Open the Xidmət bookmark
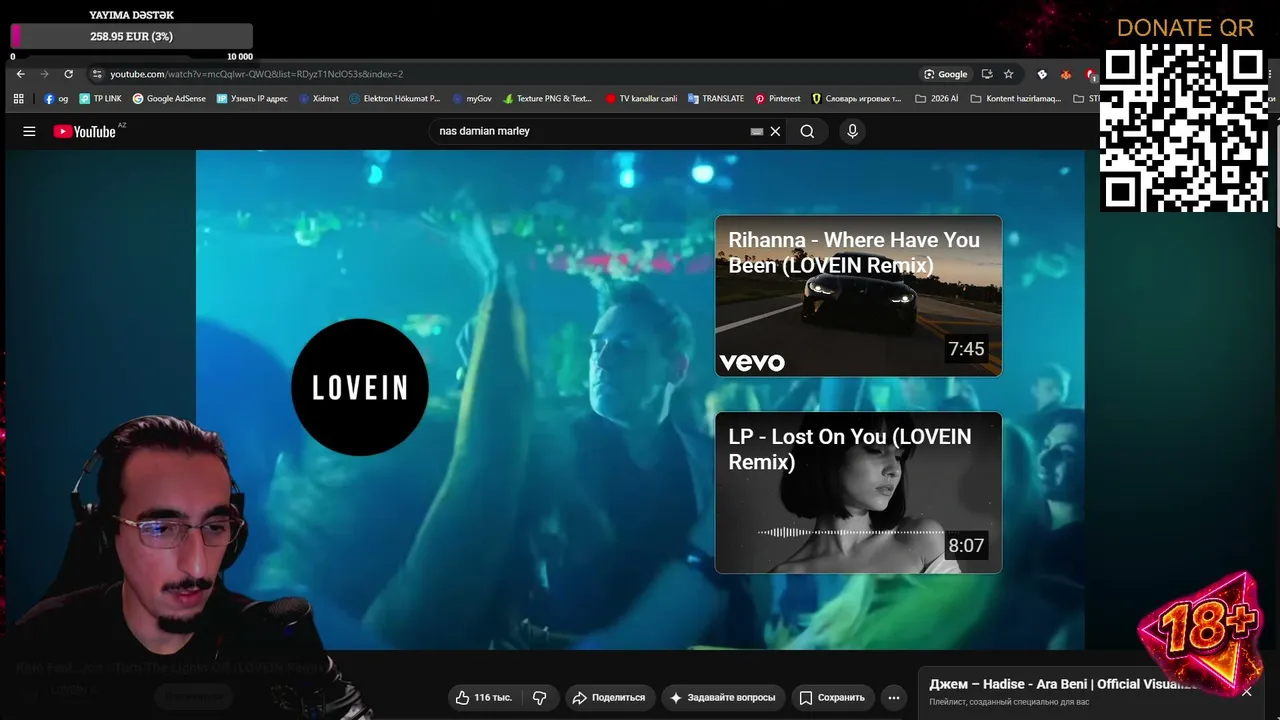This screenshot has height=720, width=1280. 319,99
